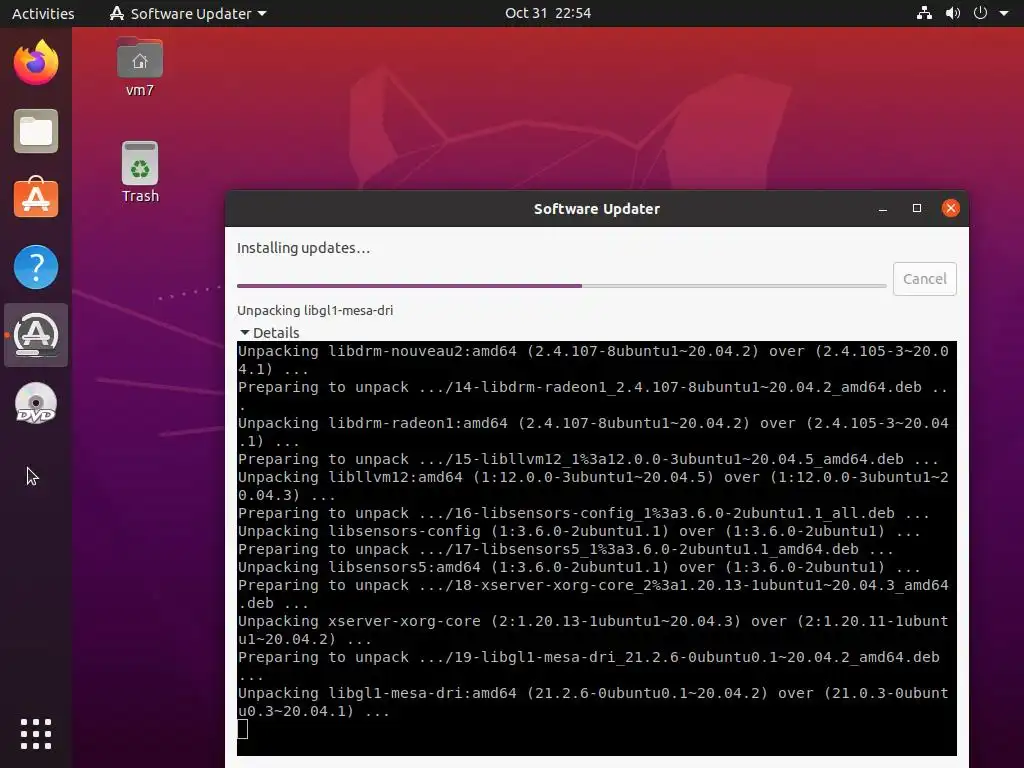Click 'Unpacking libgl1-mesa-dri' status text
The width and height of the screenshot is (1024, 768).
(x=315, y=310)
